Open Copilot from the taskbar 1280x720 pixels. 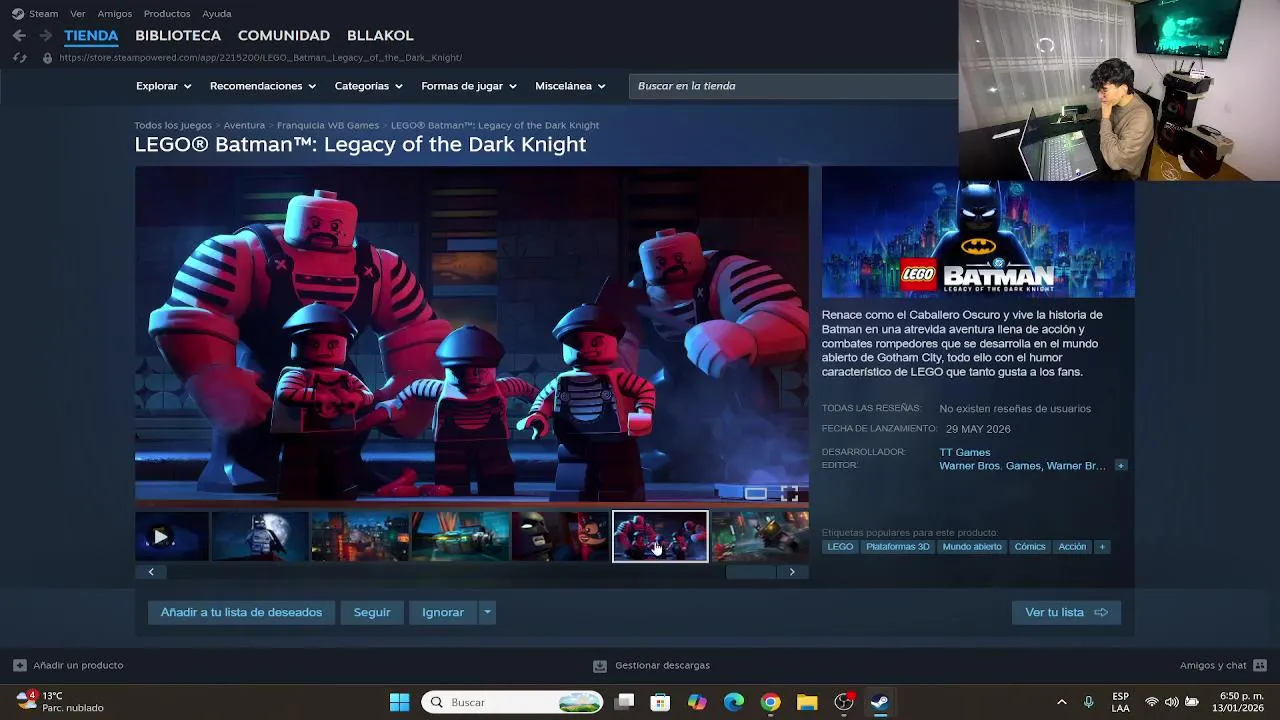pyautogui.click(x=697, y=702)
